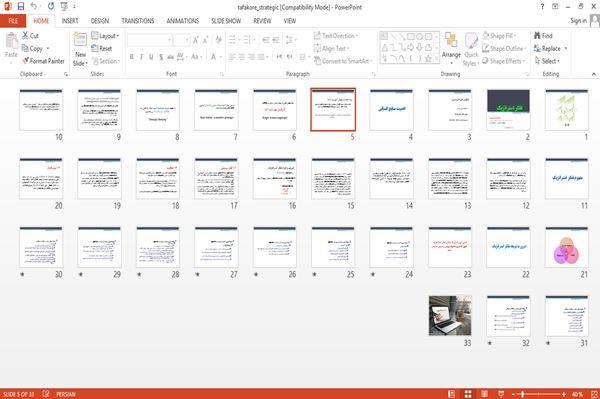Click Sign in link

point(578,21)
